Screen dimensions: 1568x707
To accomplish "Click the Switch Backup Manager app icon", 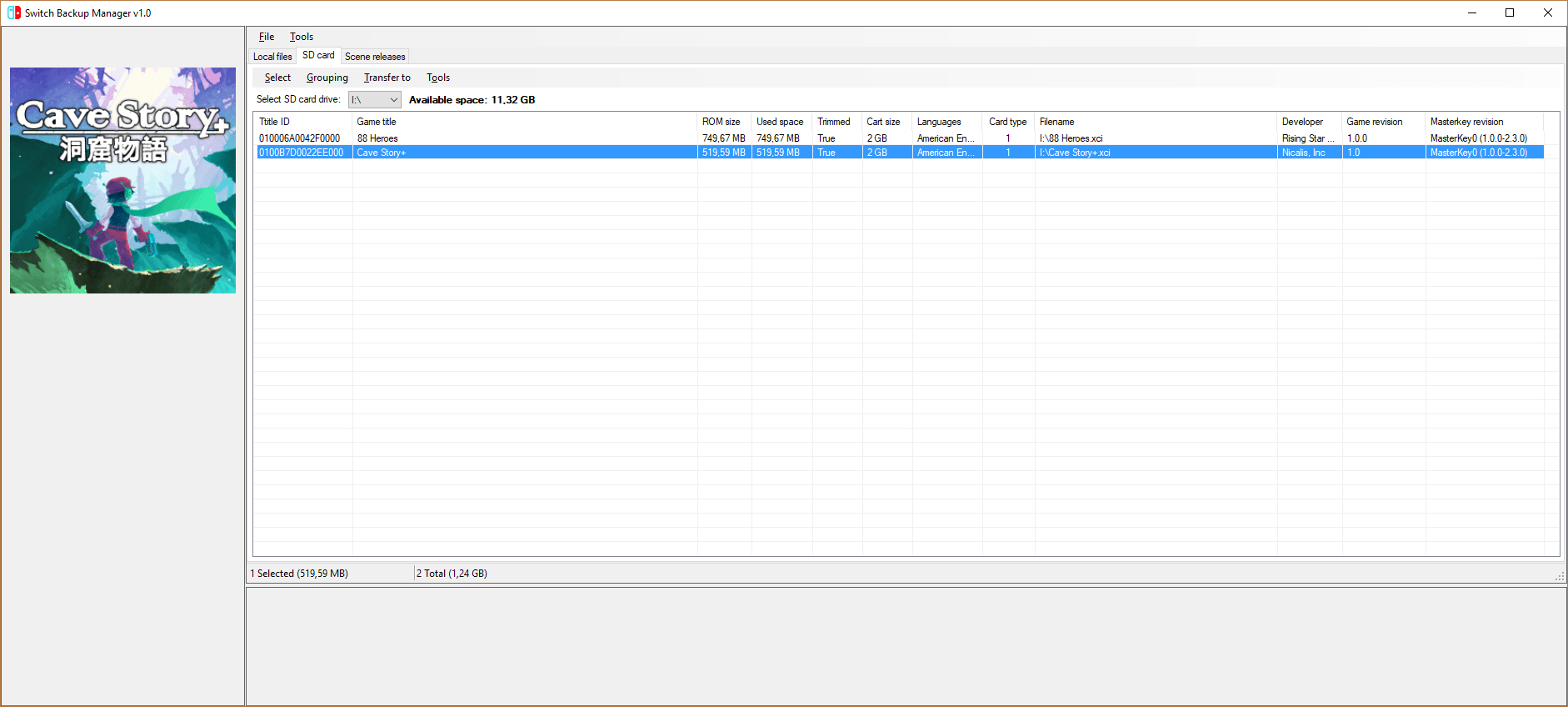I will [13, 13].
